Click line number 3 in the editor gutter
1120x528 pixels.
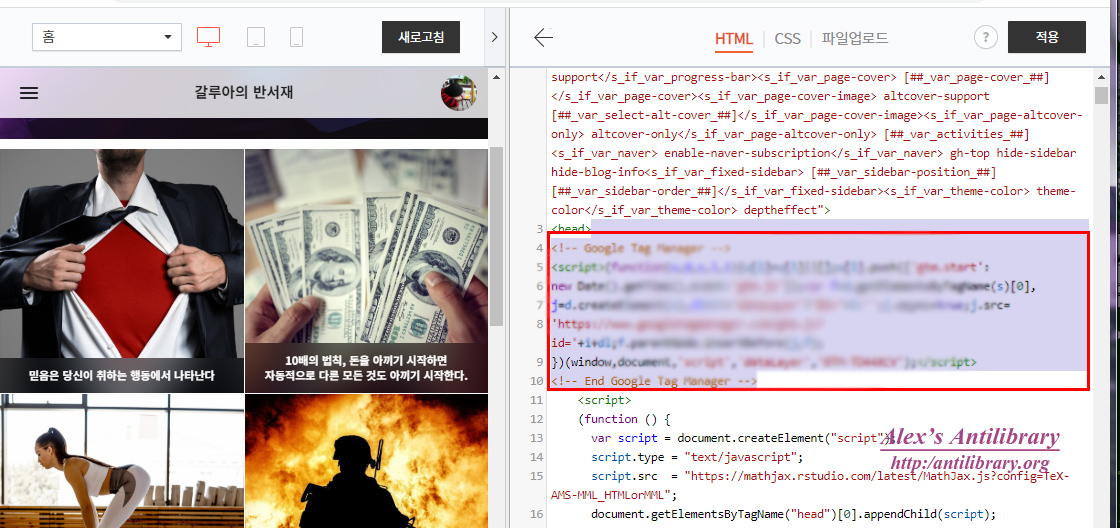click(x=539, y=229)
